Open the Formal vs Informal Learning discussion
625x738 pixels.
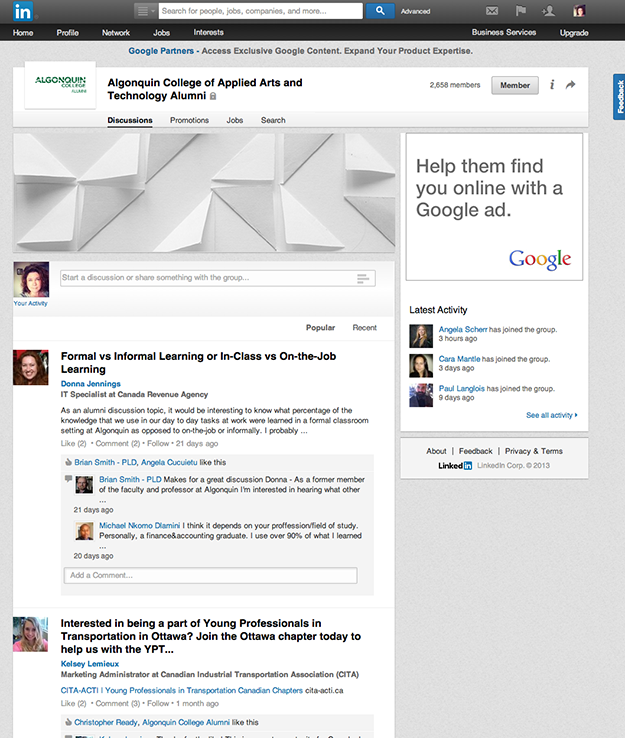(x=198, y=362)
